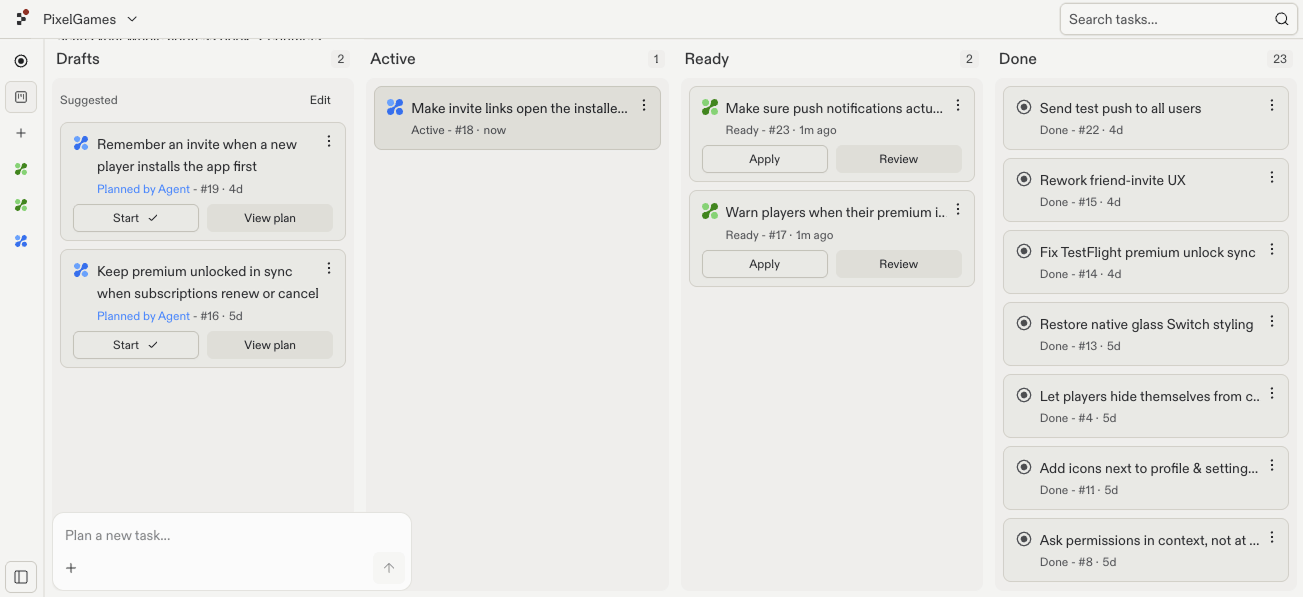Open the kebab menu on 'Send test push' card
This screenshot has width=1303, height=597.
pos(1272,106)
